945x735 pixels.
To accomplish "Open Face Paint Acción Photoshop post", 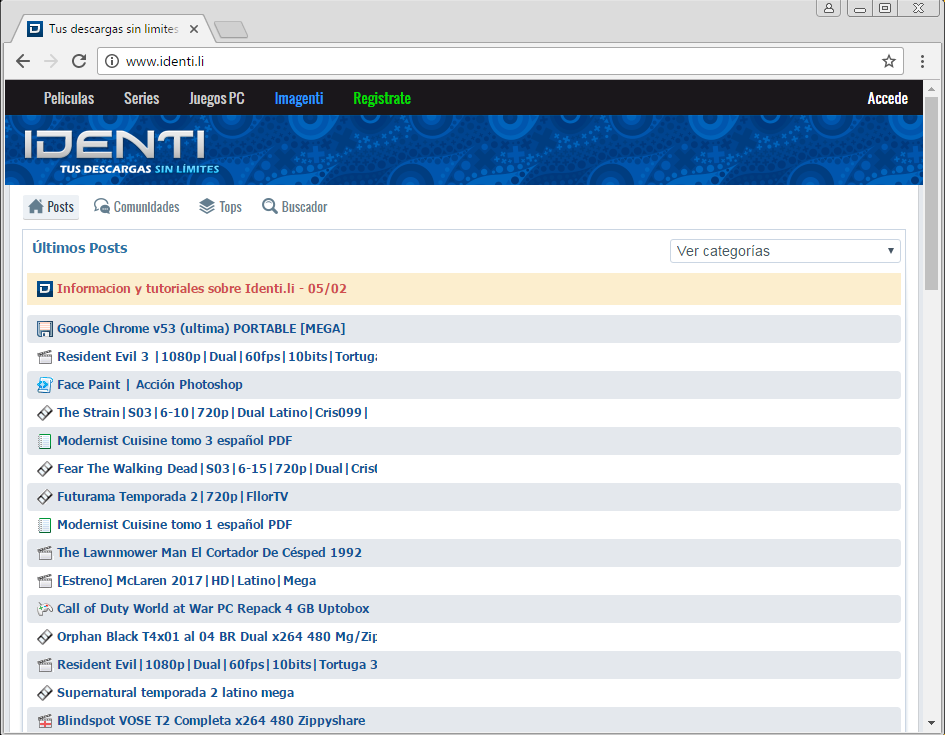I will click(150, 384).
